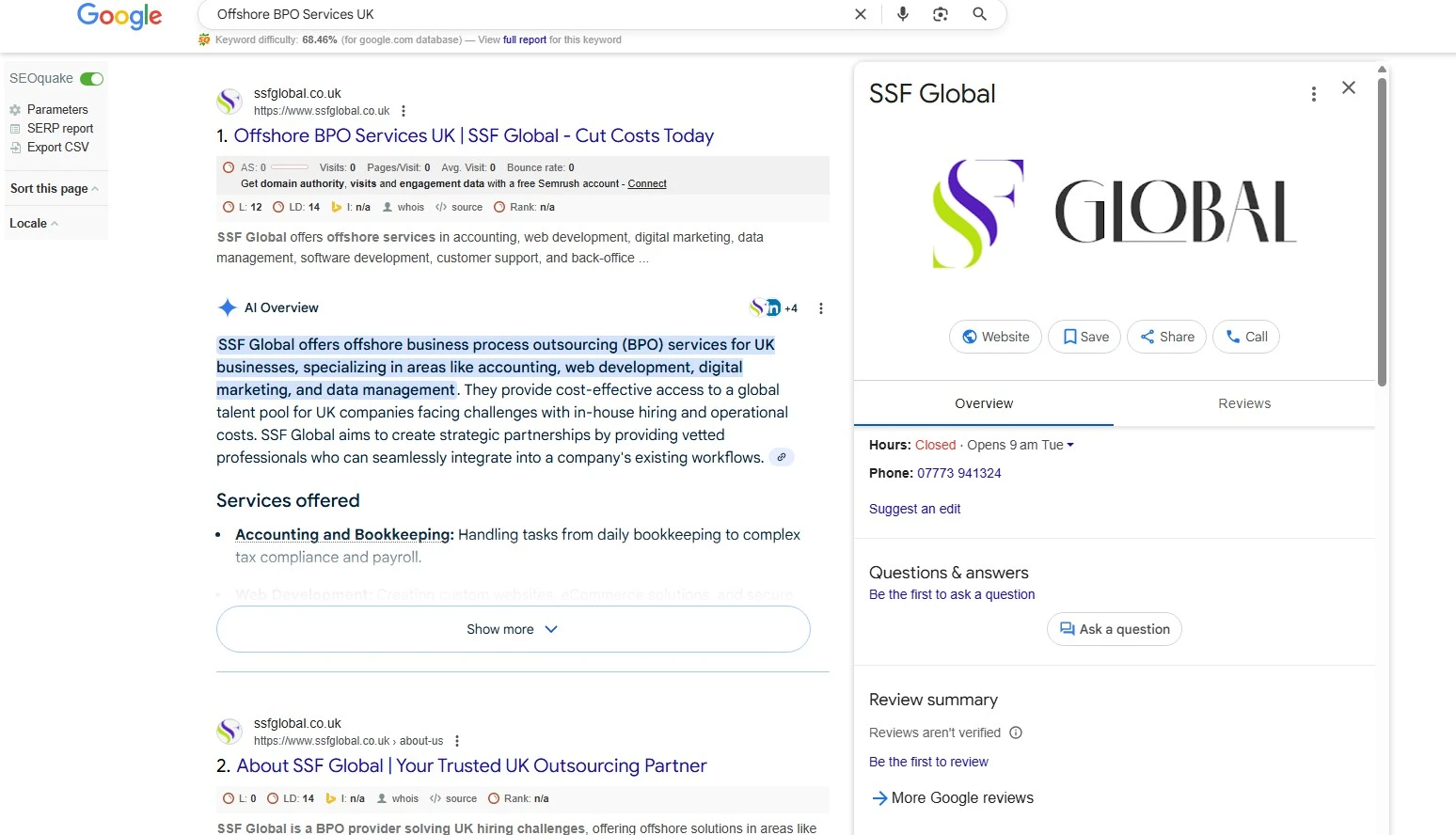Click the Ask a question button

pyautogui.click(x=1115, y=629)
